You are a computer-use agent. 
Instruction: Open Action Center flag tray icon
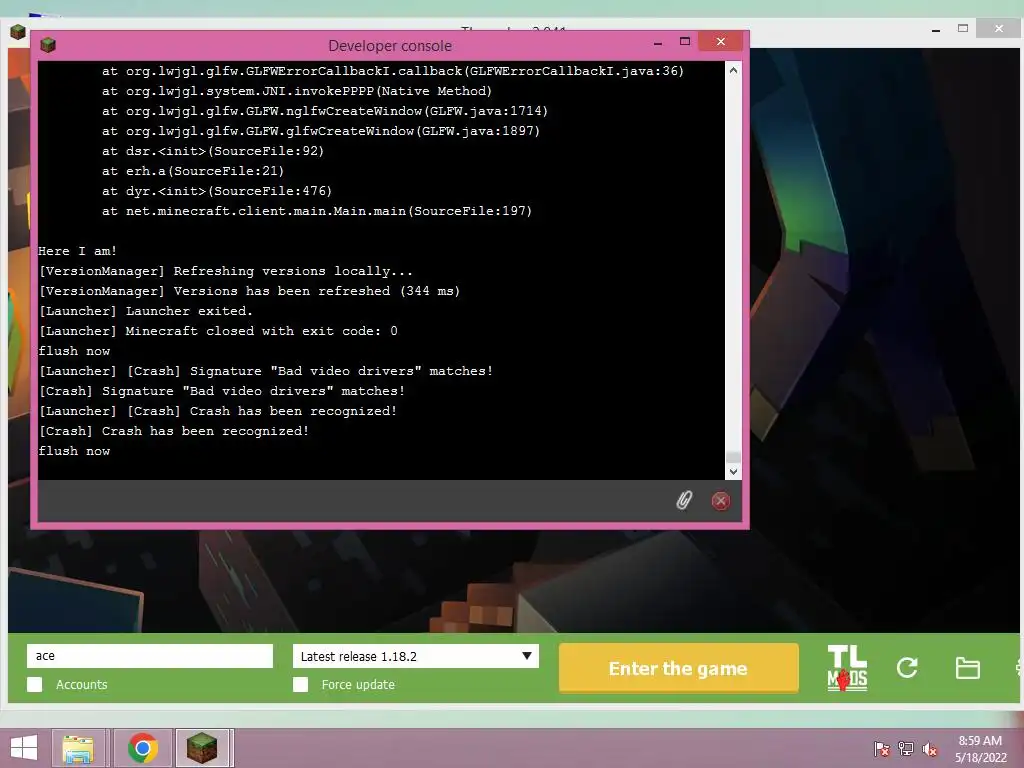point(882,749)
